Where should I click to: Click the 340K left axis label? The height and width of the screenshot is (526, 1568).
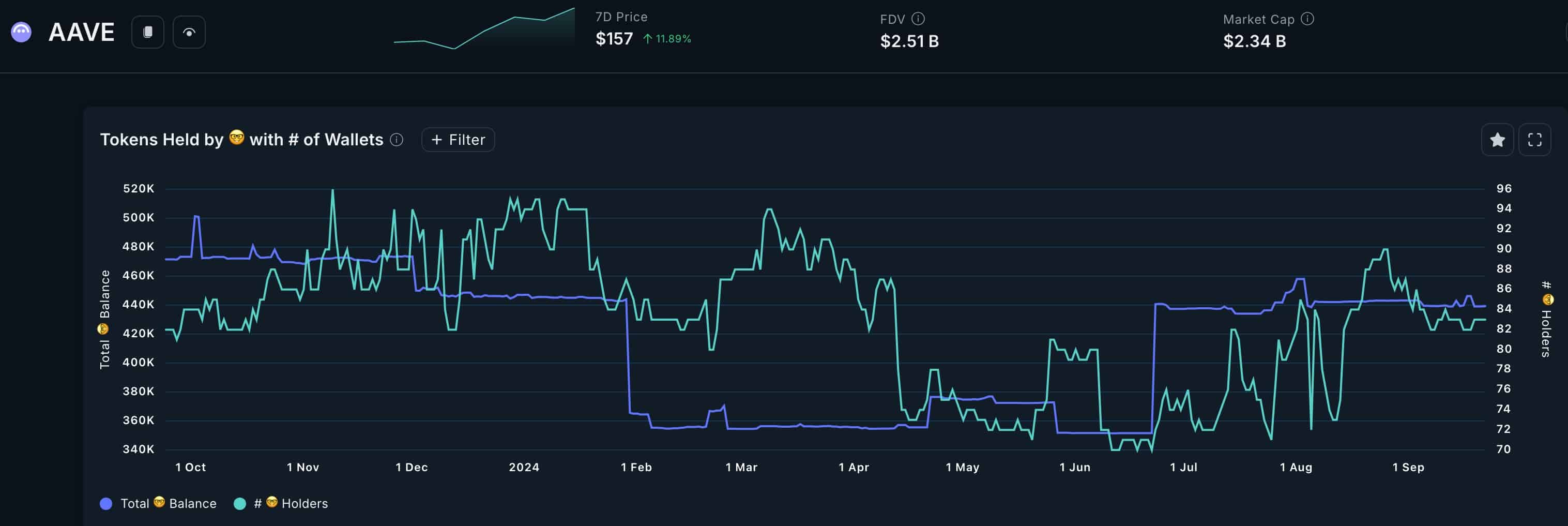[x=139, y=449]
